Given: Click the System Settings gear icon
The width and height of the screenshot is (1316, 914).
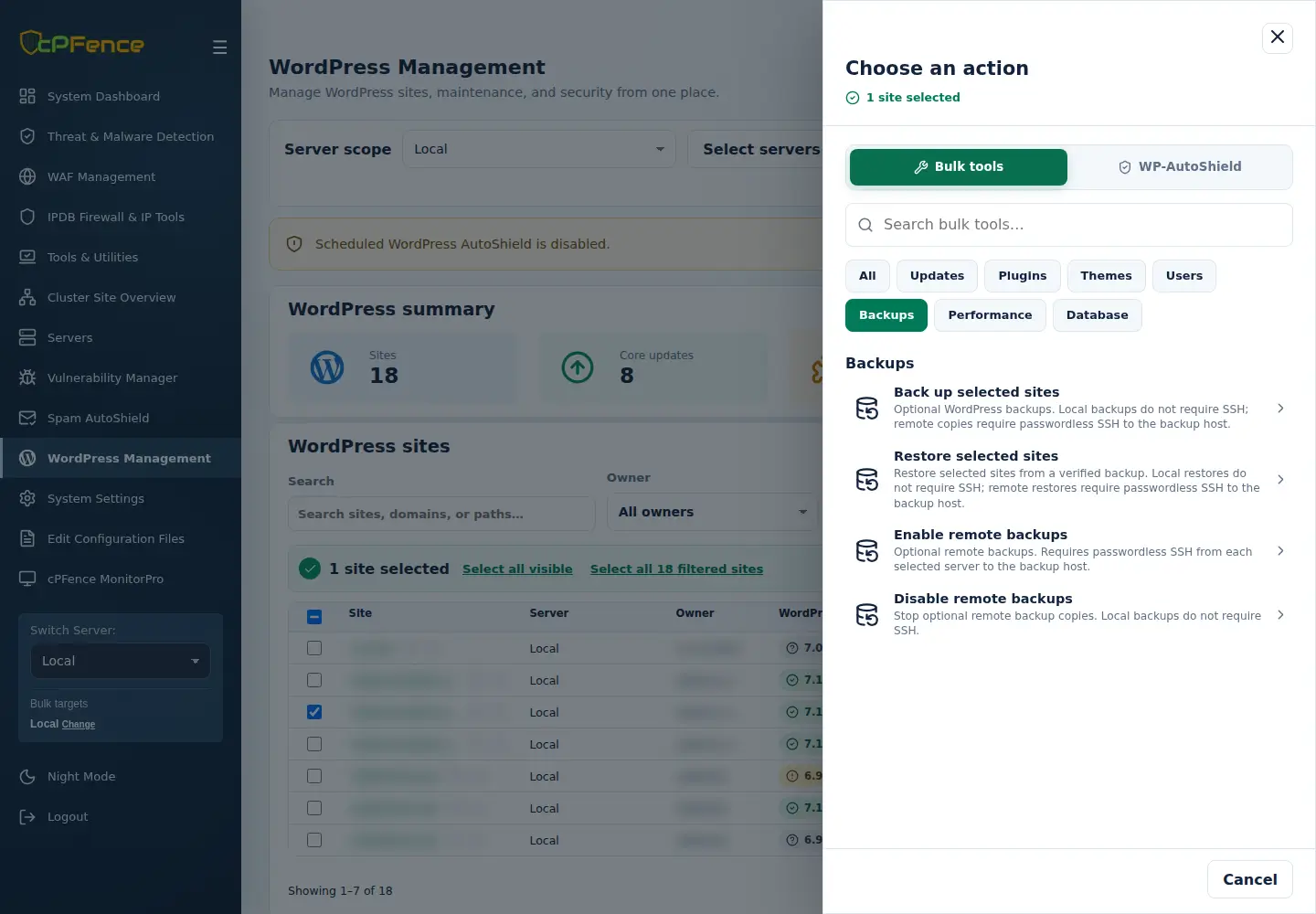Looking at the screenshot, I should point(27,498).
